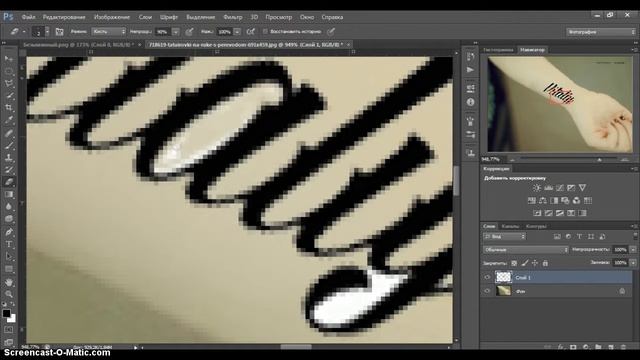Screen dimensions: 640x360
Task: Select the Path Selection tool
Action: pyautogui.click(x=9, y=257)
